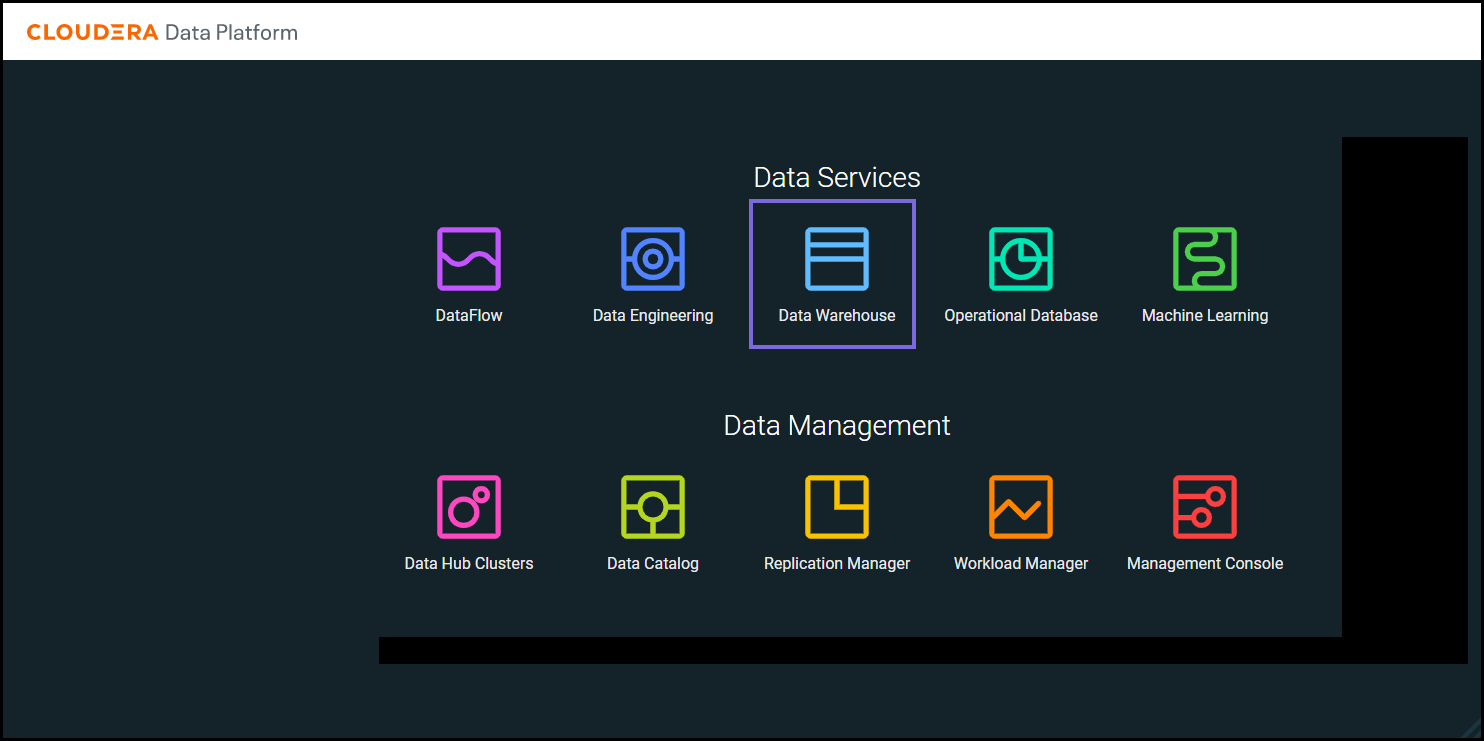This screenshot has width=1484, height=741.
Task: Open the lime Data Catalog icon
Action: (653, 507)
